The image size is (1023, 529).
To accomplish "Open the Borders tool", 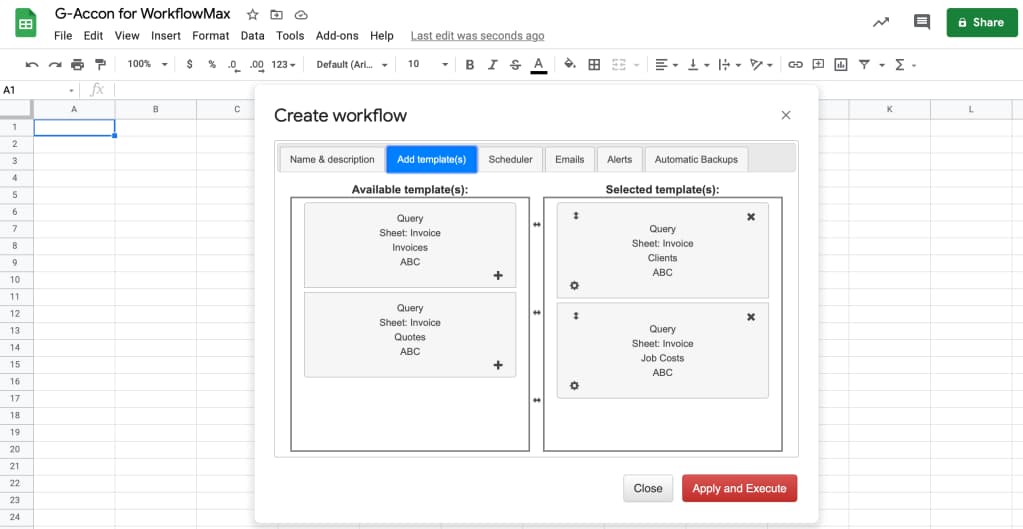I will [594, 65].
